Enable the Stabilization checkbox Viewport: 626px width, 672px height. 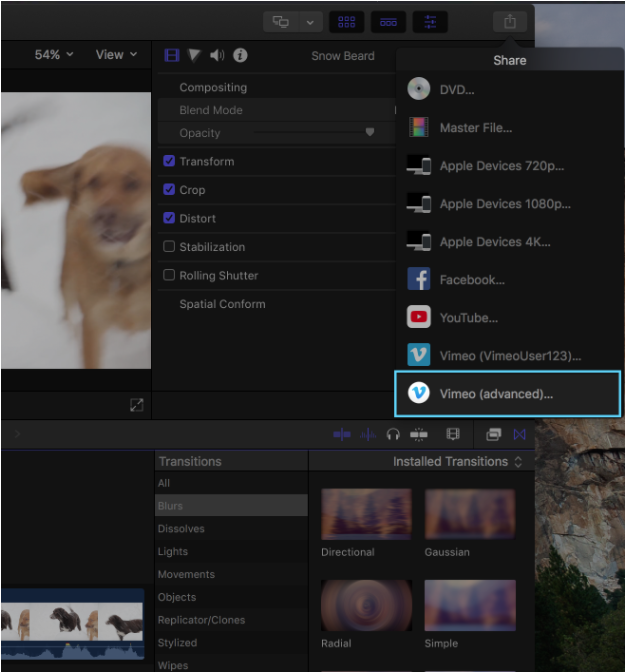(x=169, y=247)
